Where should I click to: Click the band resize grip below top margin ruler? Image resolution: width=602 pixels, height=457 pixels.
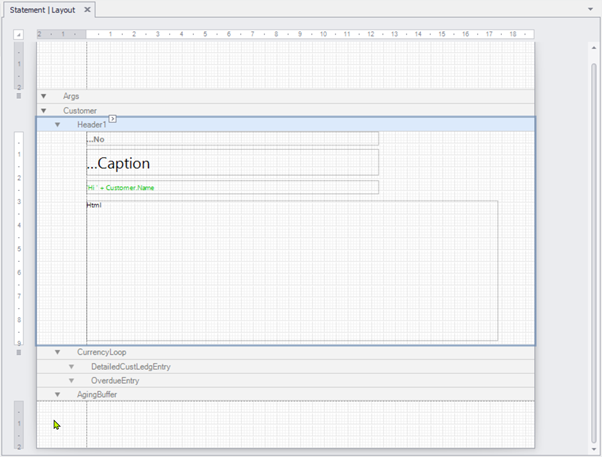(x=18, y=96)
